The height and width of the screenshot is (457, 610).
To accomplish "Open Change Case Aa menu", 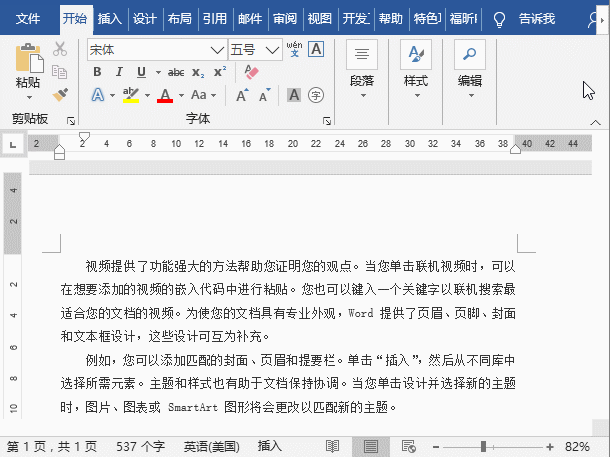I will pyautogui.click(x=203, y=95).
